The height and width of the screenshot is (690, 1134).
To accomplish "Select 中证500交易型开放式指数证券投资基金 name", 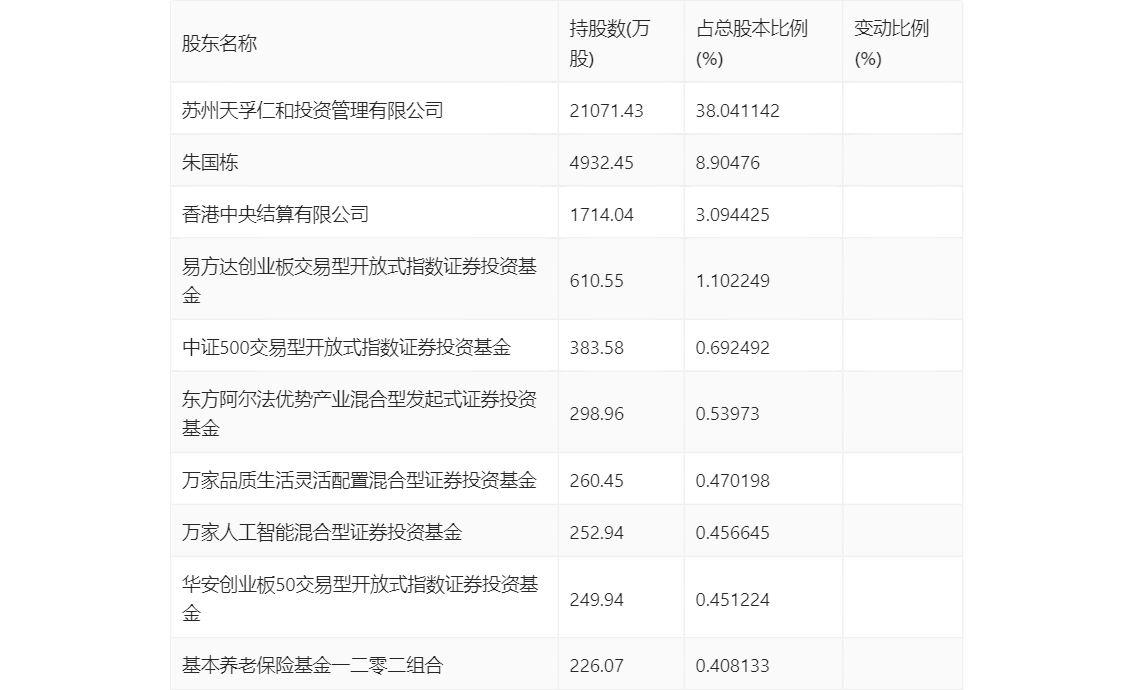I will point(346,347).
